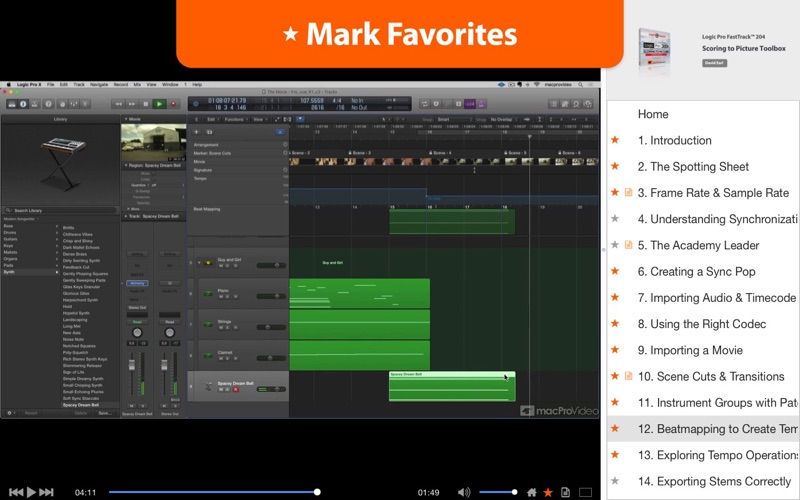Click Logic's green play button
This screenshot has width=800, height=500.
click(159, 104)
